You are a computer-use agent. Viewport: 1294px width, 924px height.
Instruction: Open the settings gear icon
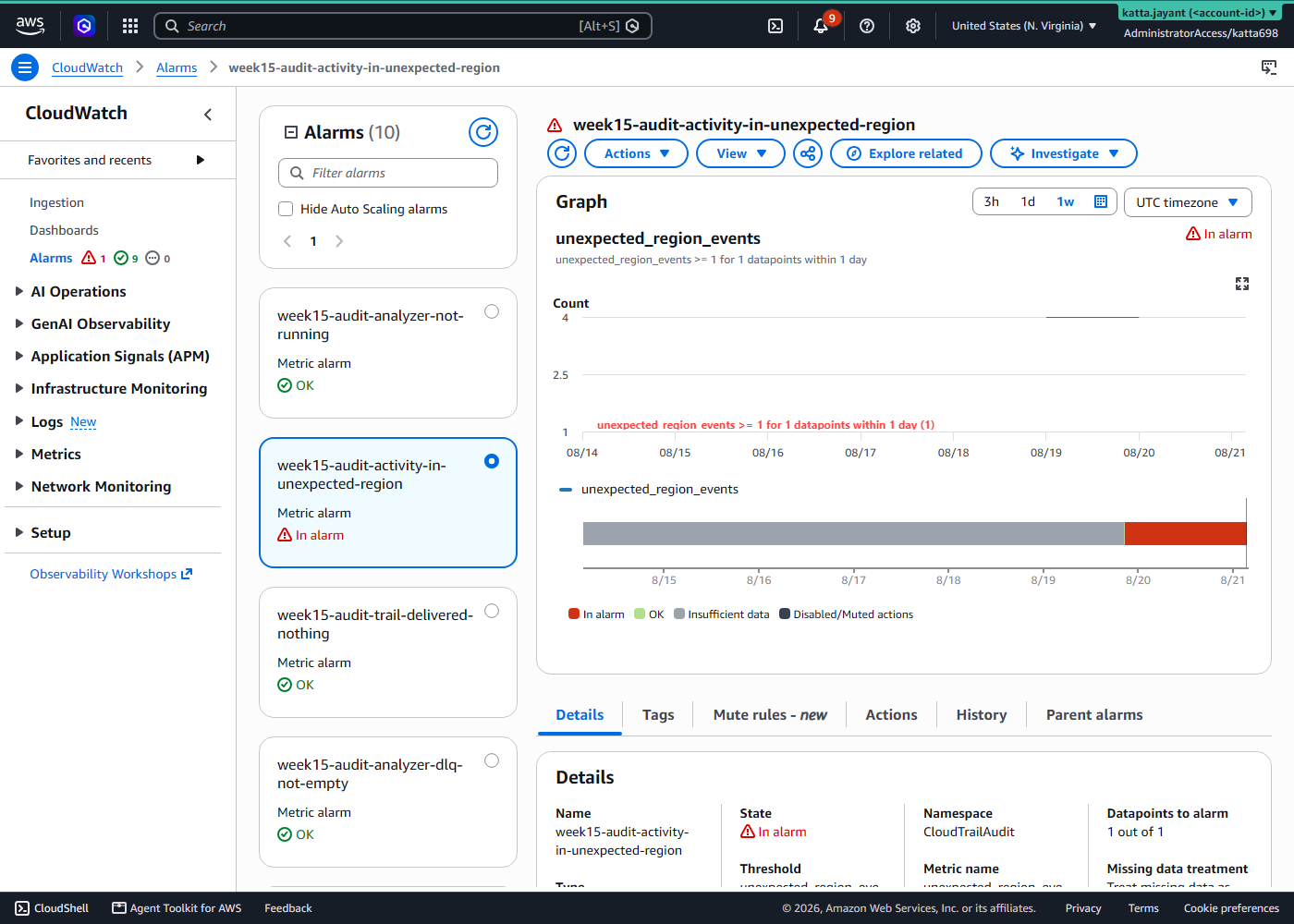pos(913,26)
